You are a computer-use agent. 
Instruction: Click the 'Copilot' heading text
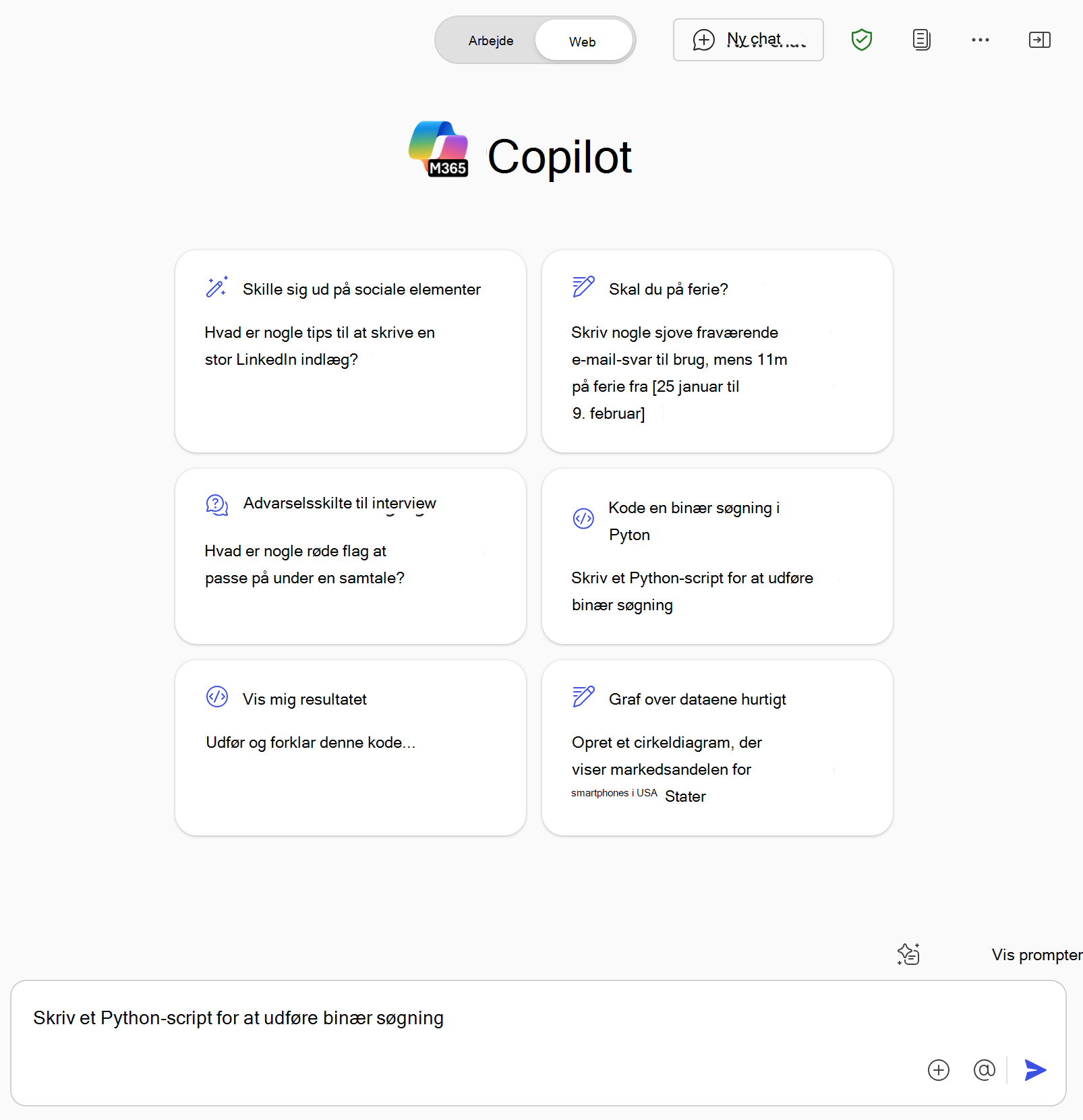click(x=560, y=157)
